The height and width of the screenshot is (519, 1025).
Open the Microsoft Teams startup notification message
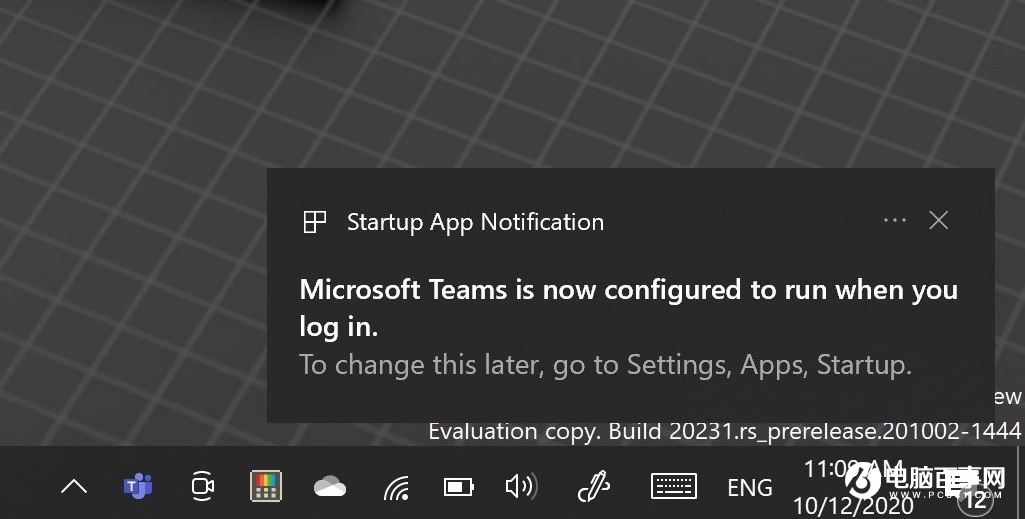[628, 308]
